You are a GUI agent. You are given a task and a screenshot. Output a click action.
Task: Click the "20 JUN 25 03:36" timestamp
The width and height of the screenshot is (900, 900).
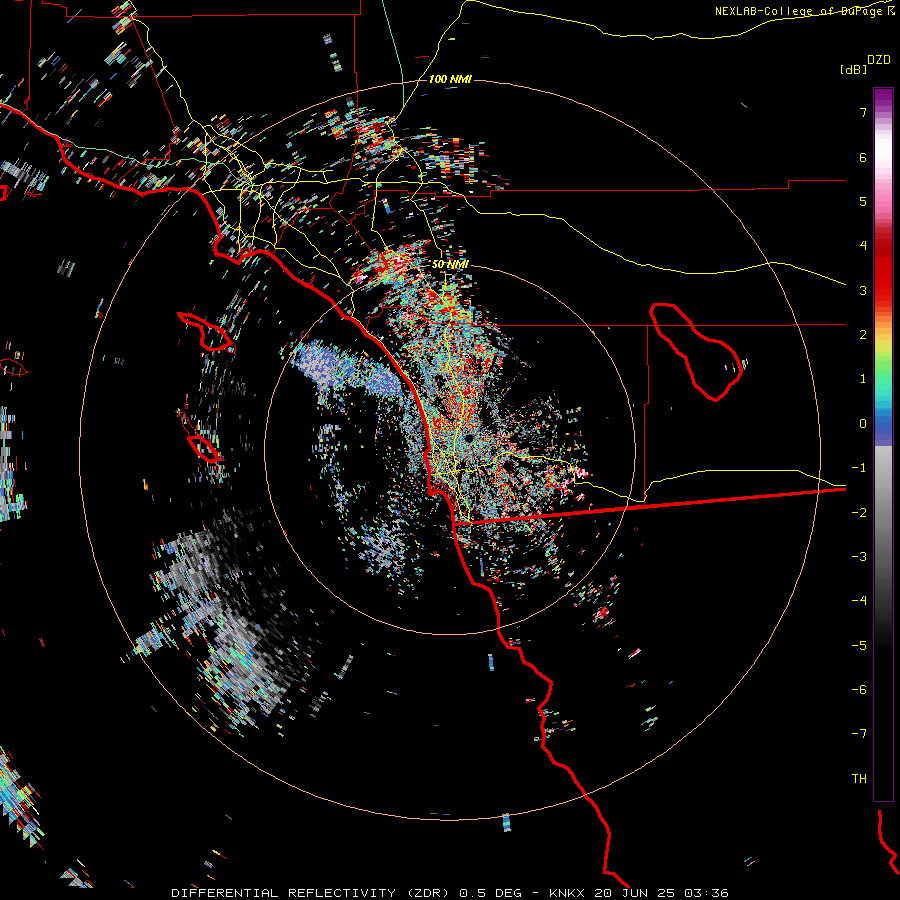click(661, 893)
